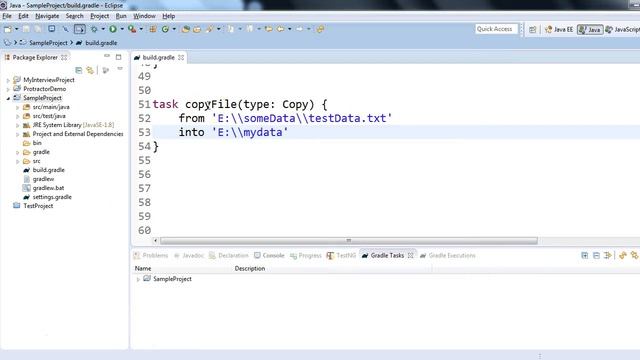640x360 pixels.
Task: Expand the src/main/java folder
Action: 18,107
